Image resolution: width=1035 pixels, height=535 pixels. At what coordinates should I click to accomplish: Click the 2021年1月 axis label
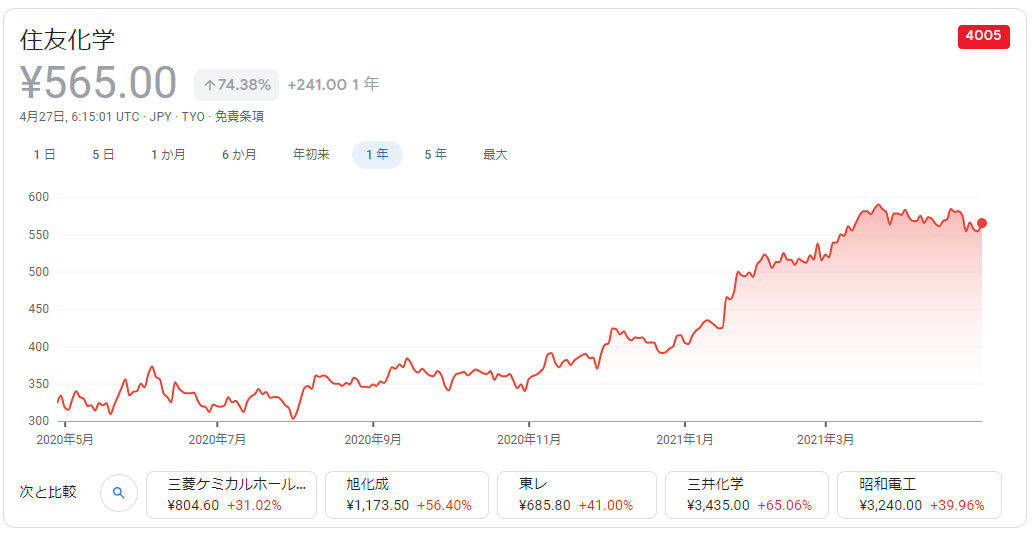[x=684, y=439]
